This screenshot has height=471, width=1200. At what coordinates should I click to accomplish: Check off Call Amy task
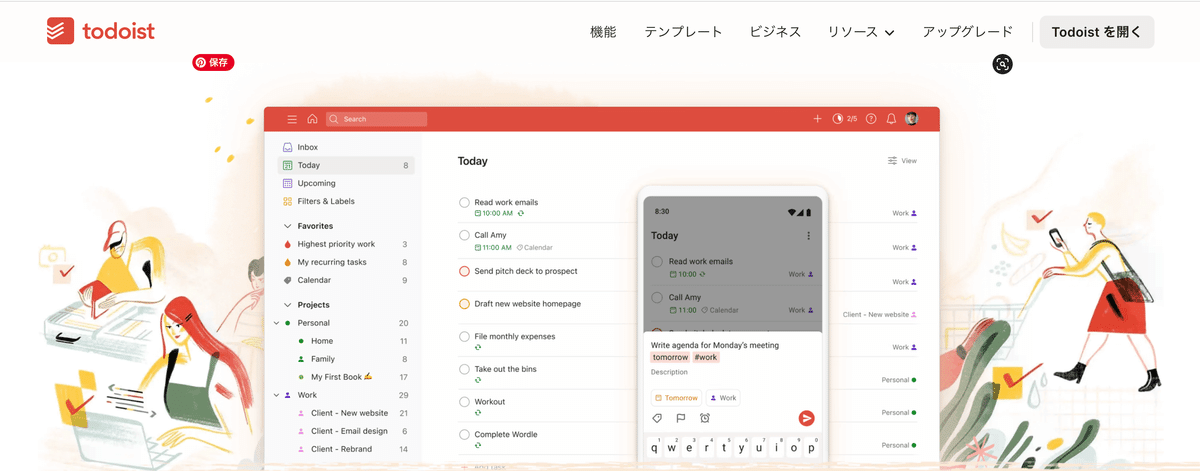464,236
